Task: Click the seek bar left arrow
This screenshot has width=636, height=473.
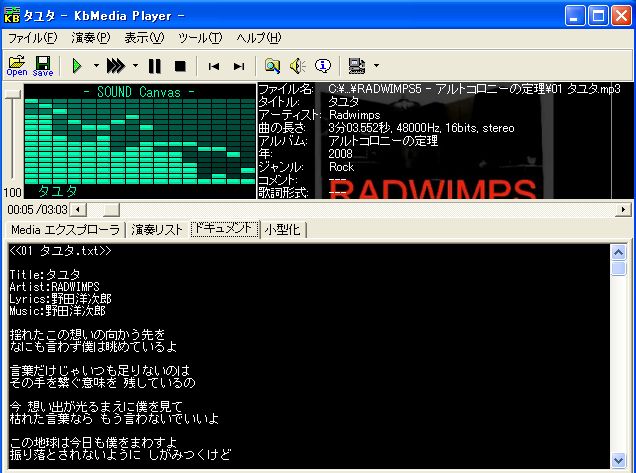Action: 78,210
